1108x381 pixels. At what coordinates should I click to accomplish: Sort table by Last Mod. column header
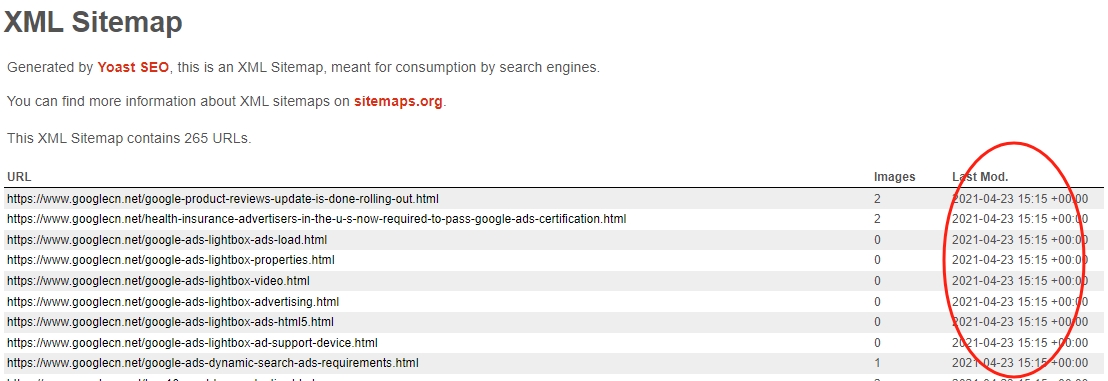[980, 177]
